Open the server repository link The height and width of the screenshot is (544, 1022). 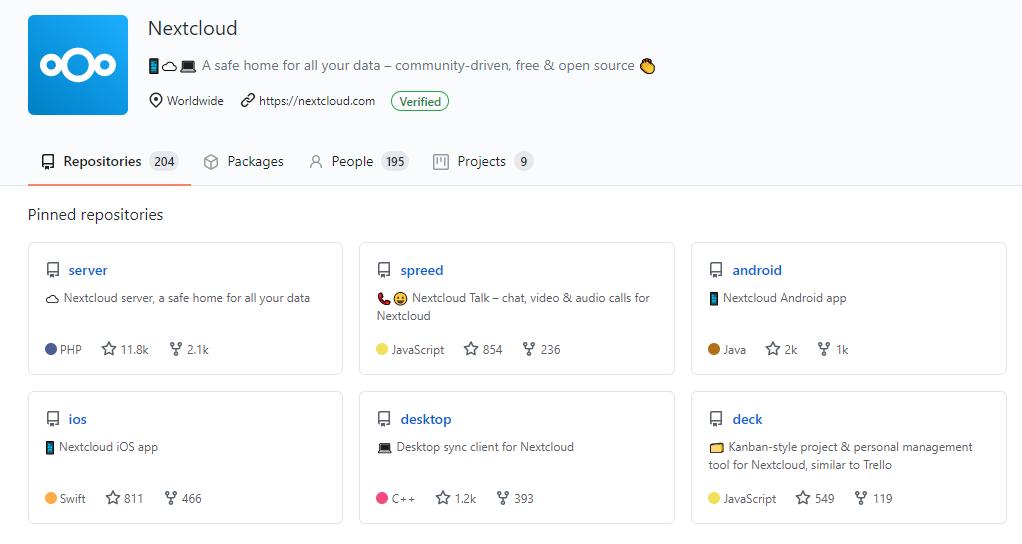pos(88,270)
